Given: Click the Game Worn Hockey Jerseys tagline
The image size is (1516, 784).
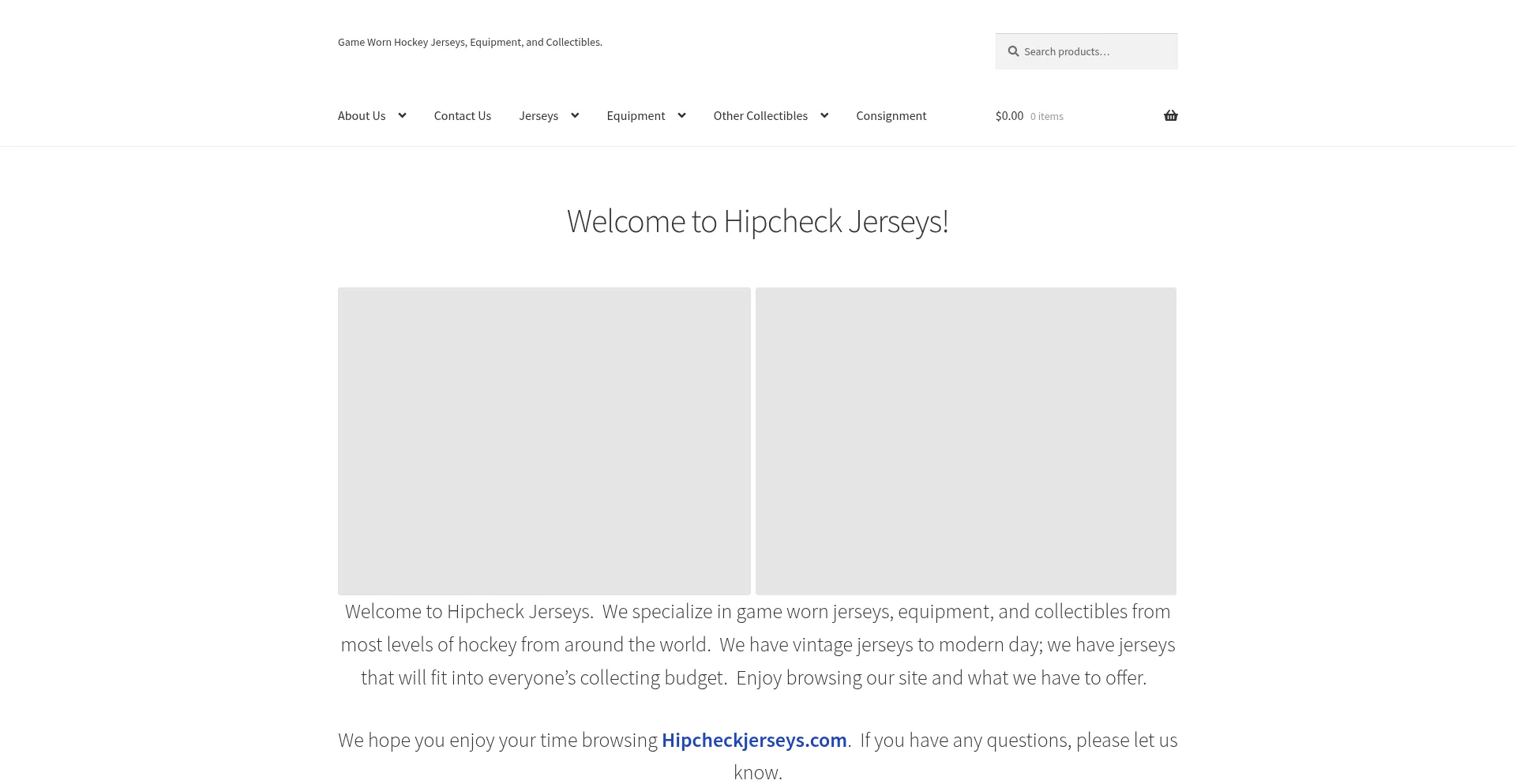Looking at the screenshot, I should 470,42.
